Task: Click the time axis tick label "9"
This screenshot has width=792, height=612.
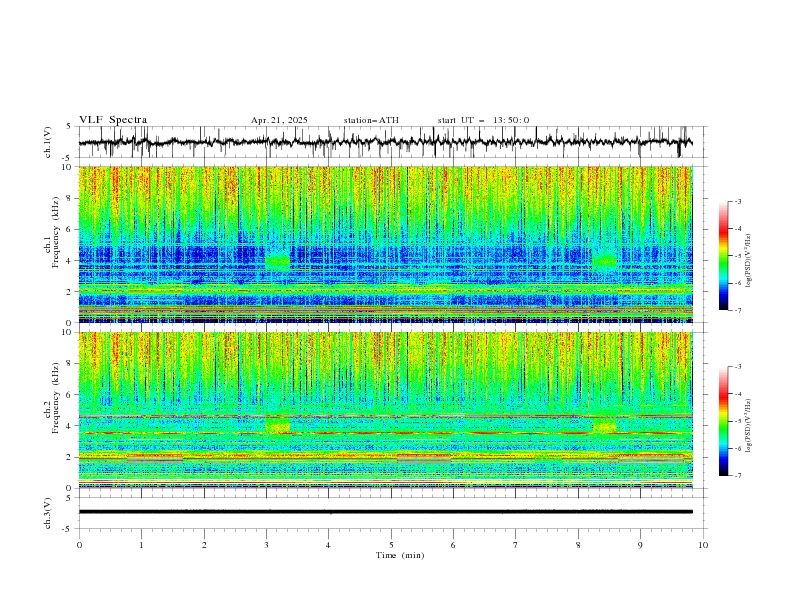Action: [640, 545]
